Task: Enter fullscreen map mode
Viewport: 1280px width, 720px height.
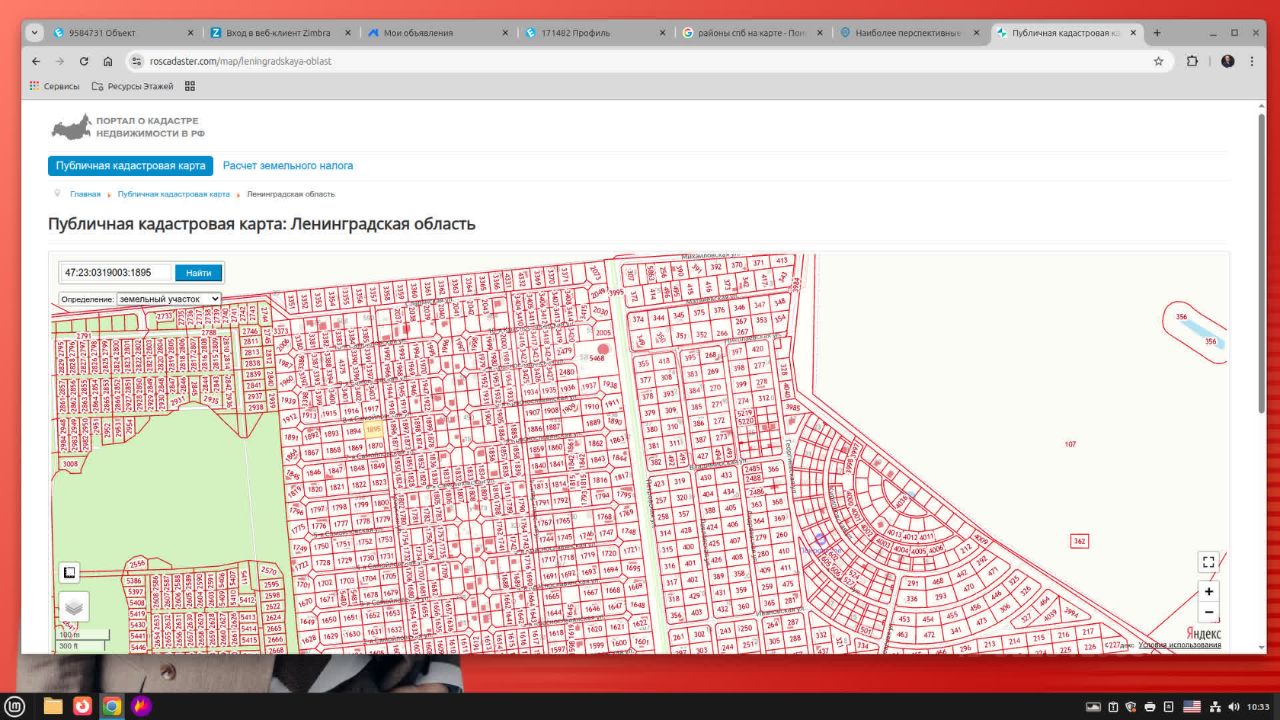Action: pos(1209,562)
